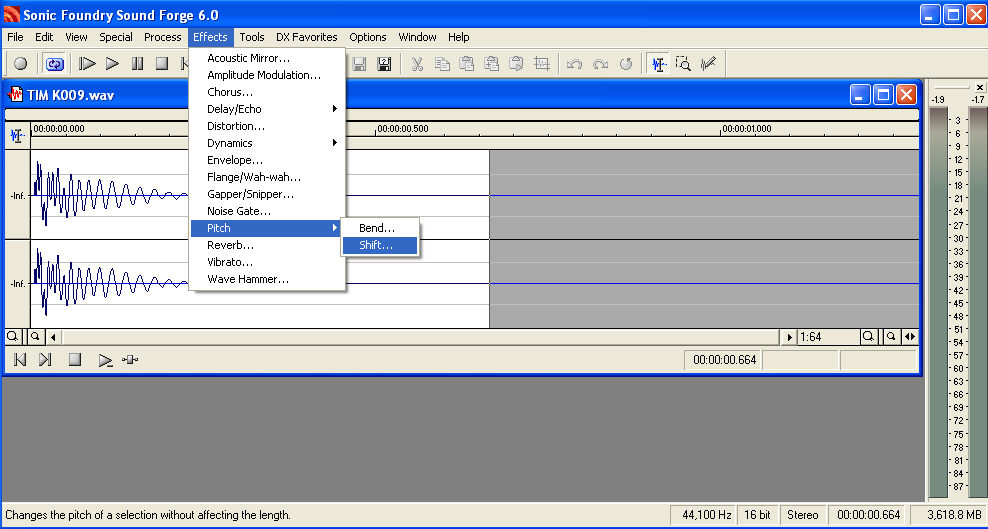Click the Play button in the toolbar
This screenshot has height=529, width=988.
[112, 64]
